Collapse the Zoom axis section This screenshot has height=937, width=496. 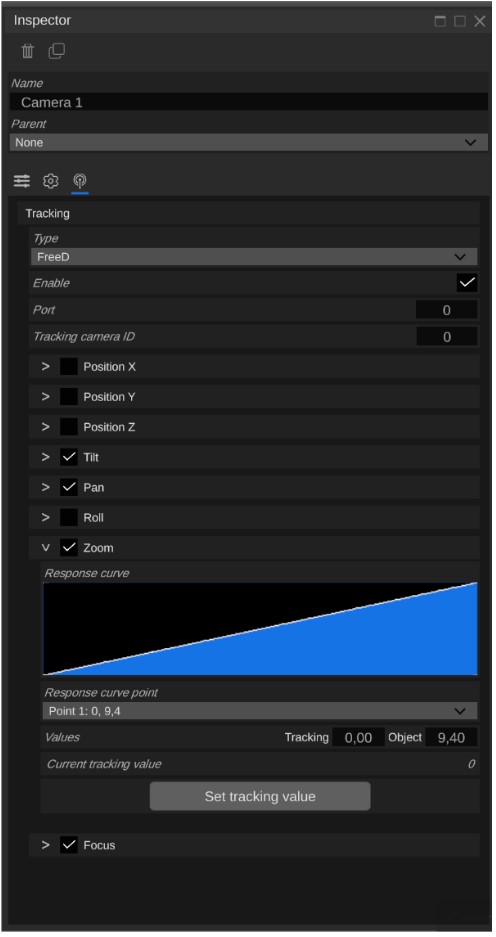tap(45, 547)
